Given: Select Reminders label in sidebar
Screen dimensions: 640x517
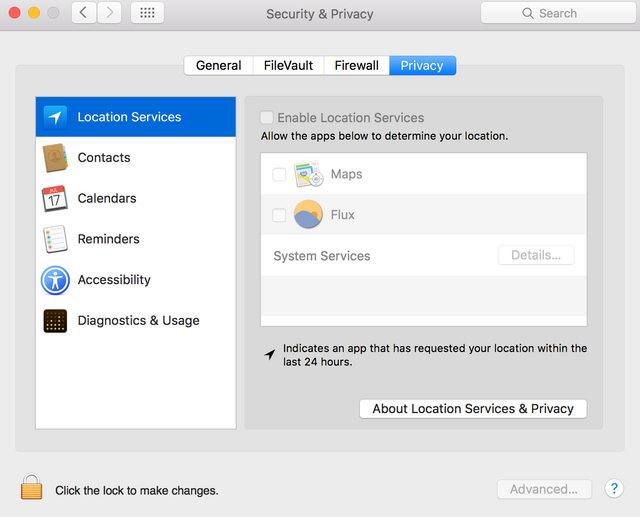Looking at the screenshot, I should (109, 239).
